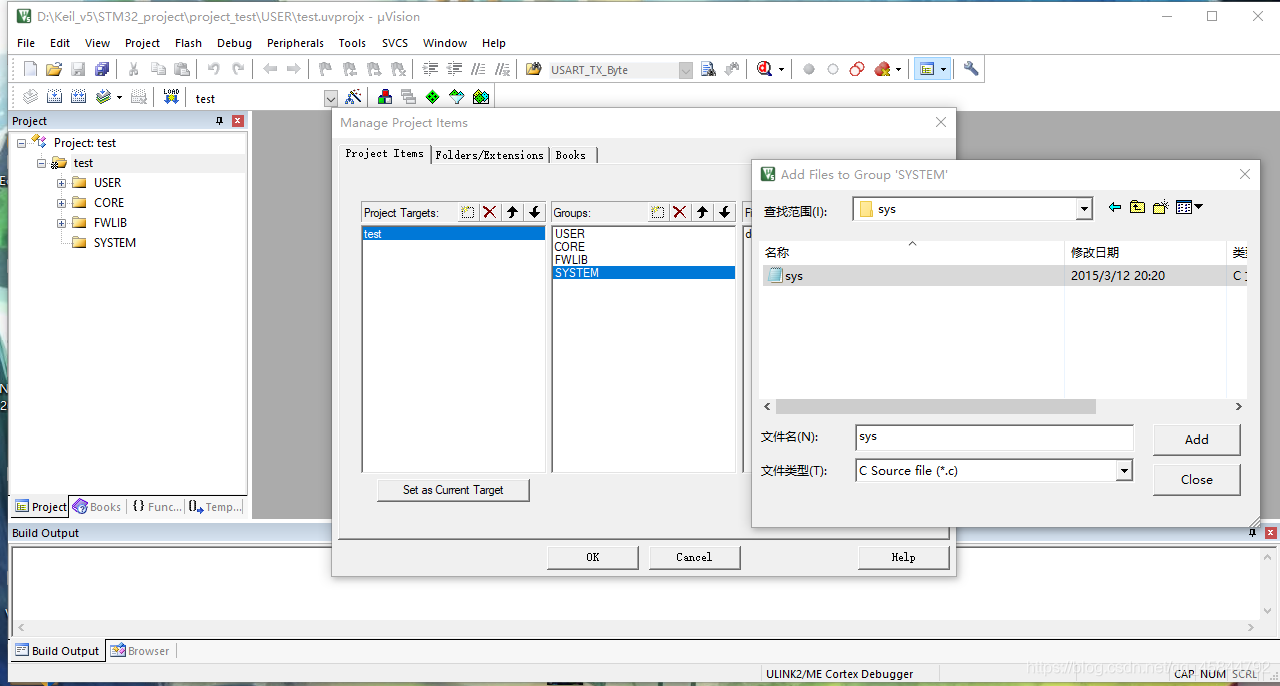
Task: Click the Disable all breakpoints icon
Action: click(857, 69)
